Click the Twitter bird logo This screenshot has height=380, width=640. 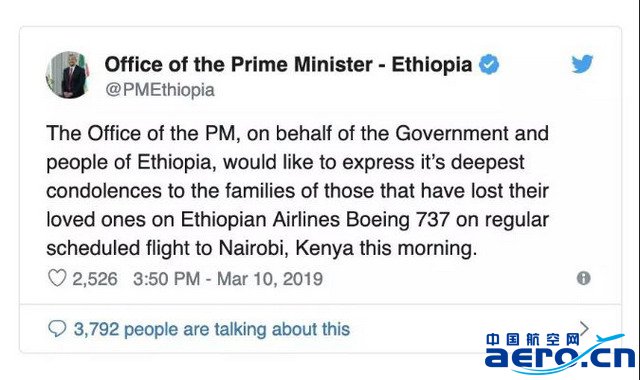click(x=582, y=64)
